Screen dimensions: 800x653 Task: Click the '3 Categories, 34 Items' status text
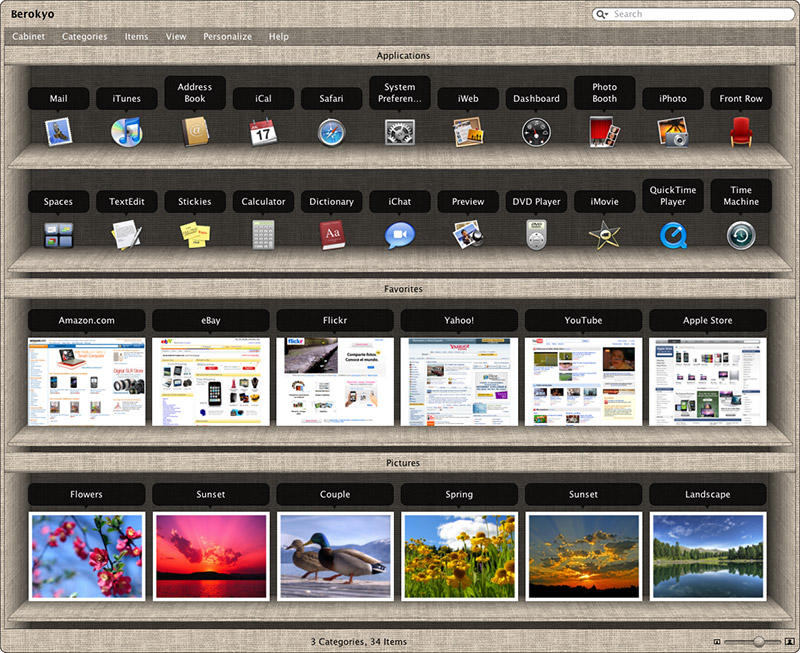click(x=359, y=642)
